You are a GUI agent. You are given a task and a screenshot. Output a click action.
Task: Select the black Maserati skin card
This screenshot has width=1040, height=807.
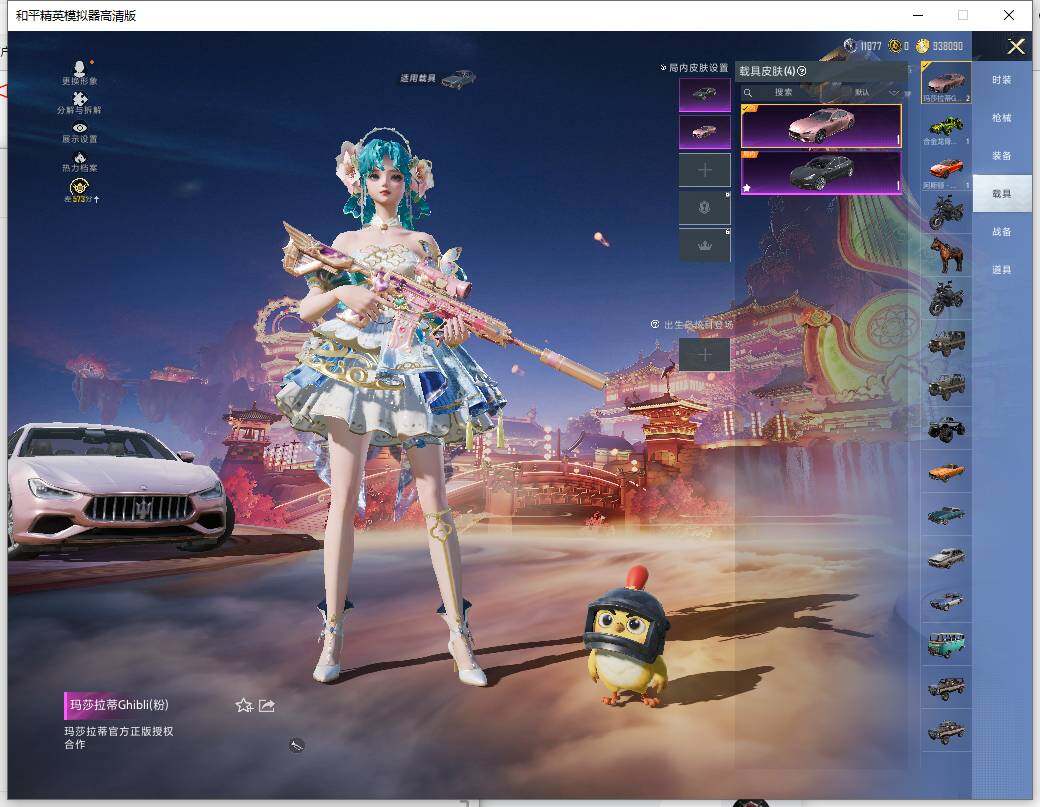click(x=821, y=173)
